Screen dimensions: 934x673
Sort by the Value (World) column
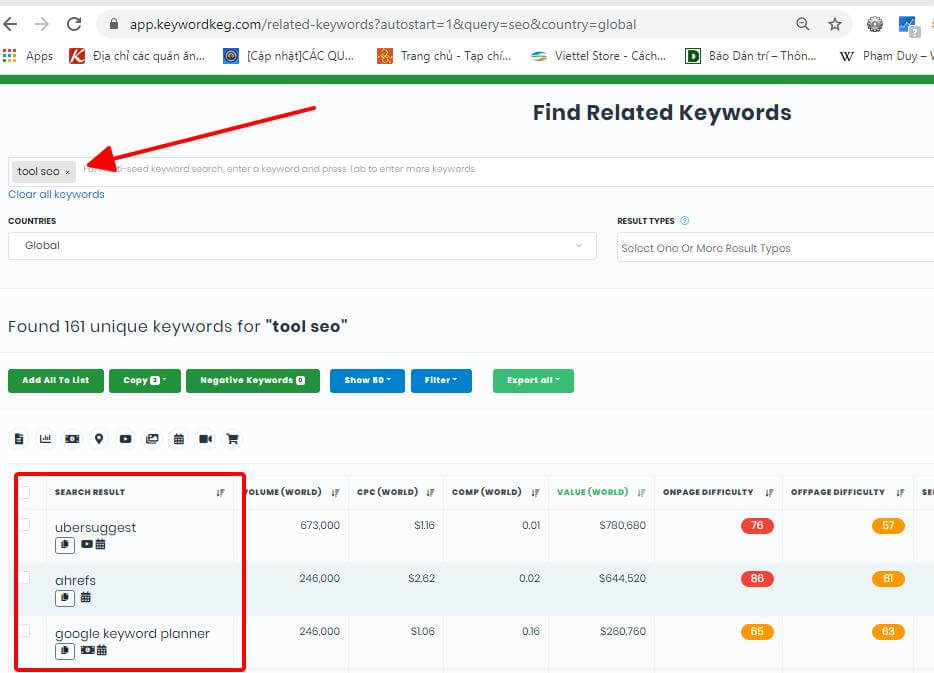point(641,493)
